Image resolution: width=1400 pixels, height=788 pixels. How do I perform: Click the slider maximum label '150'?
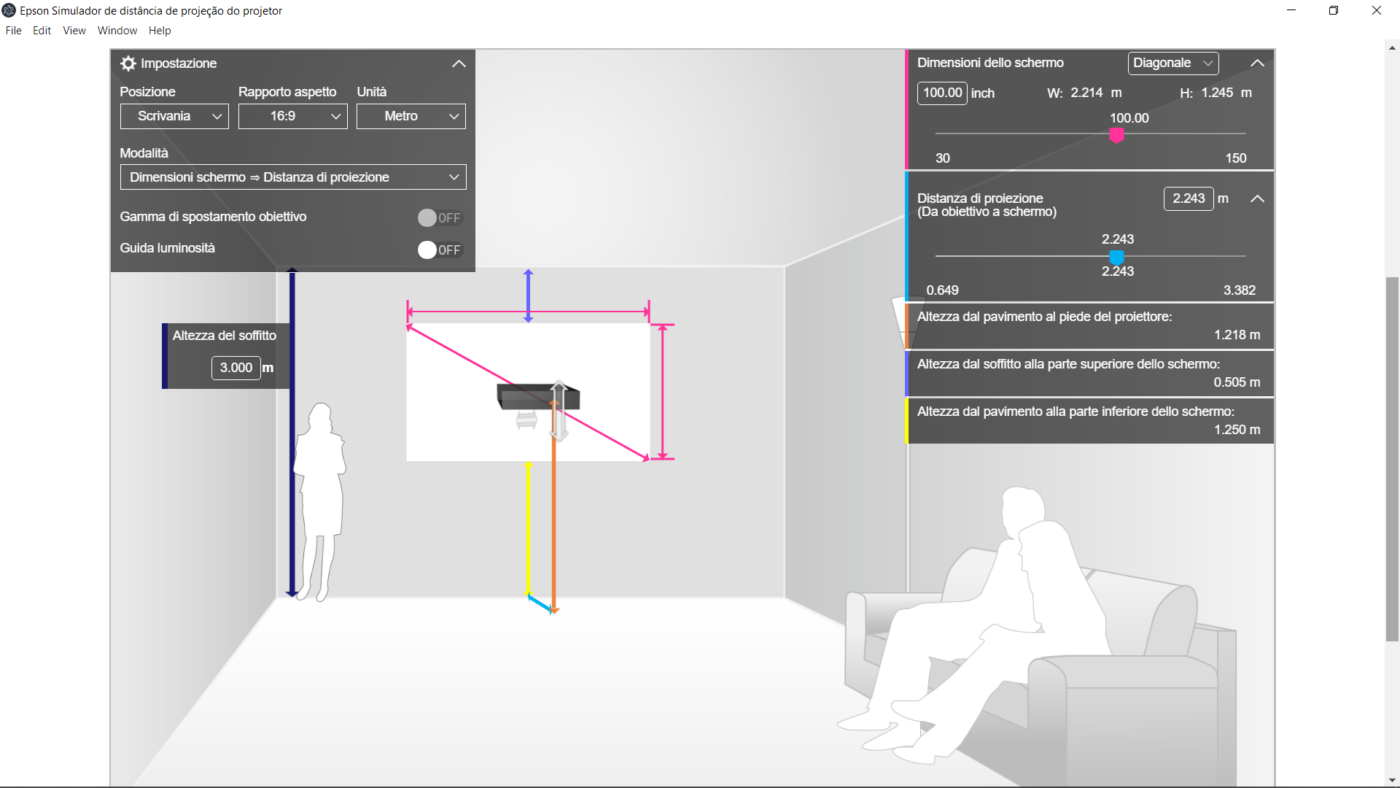point(1236,158)
